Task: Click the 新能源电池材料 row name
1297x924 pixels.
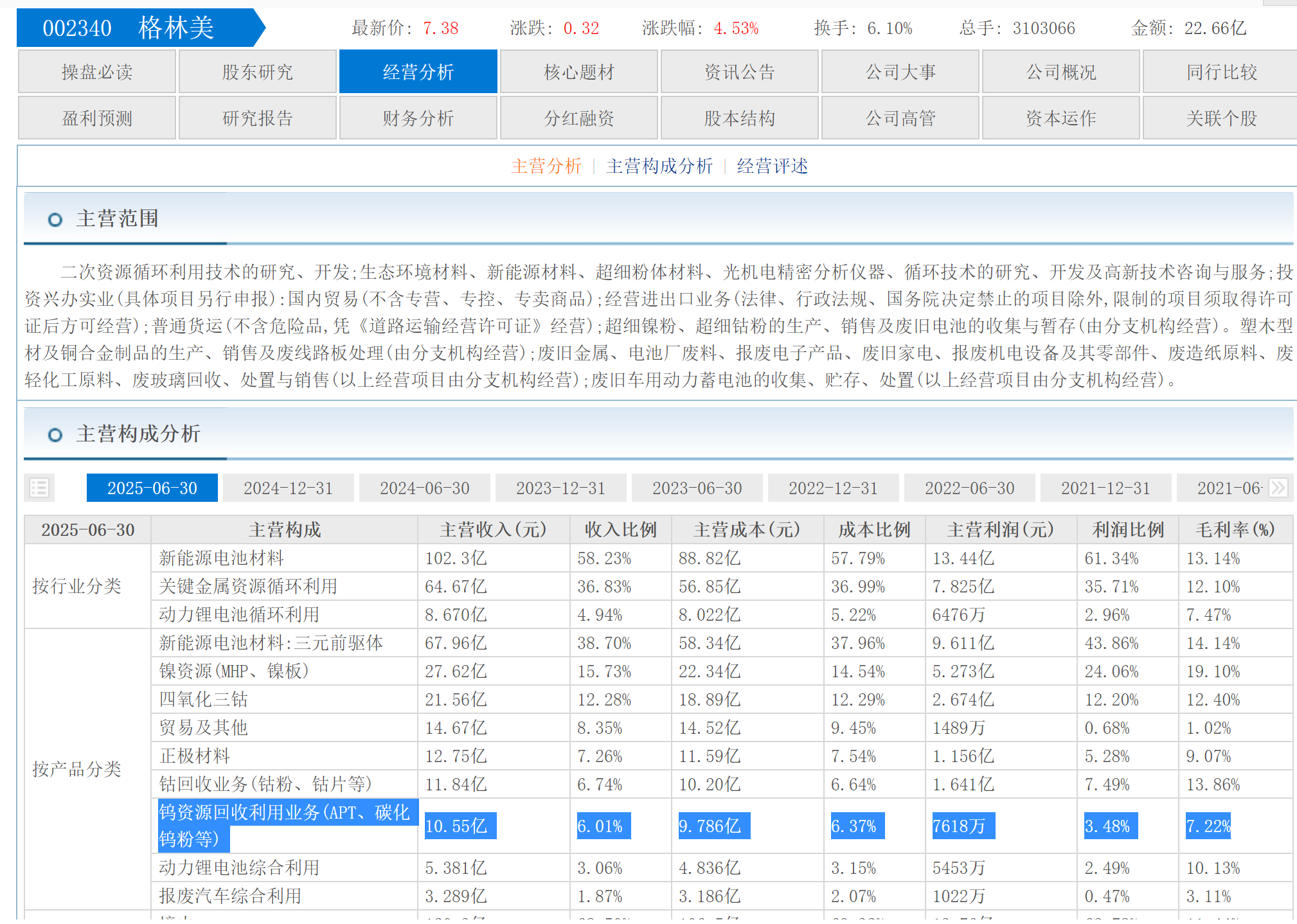Action: [222, 558]
